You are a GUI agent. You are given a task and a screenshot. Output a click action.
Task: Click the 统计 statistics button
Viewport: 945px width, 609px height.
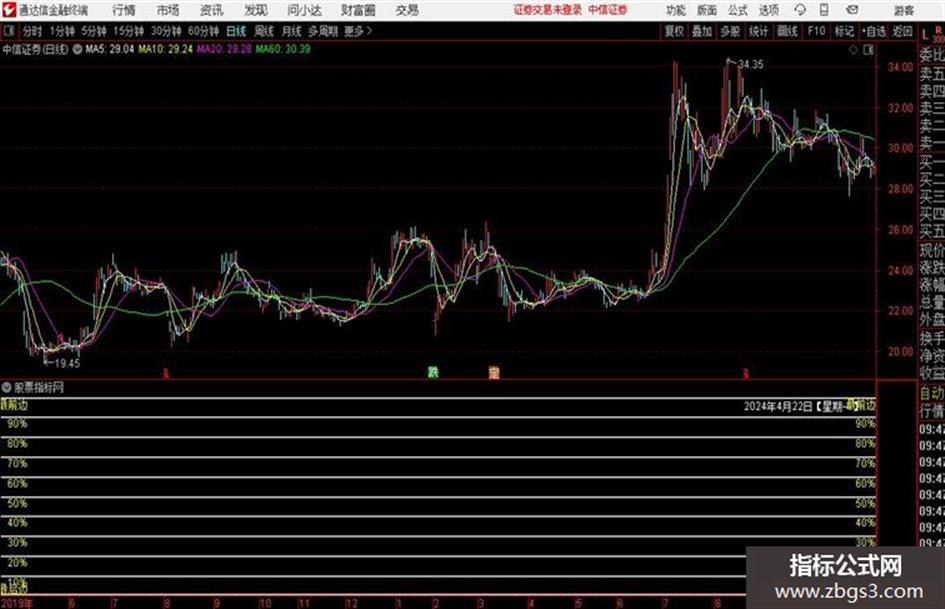coord(758,31)
